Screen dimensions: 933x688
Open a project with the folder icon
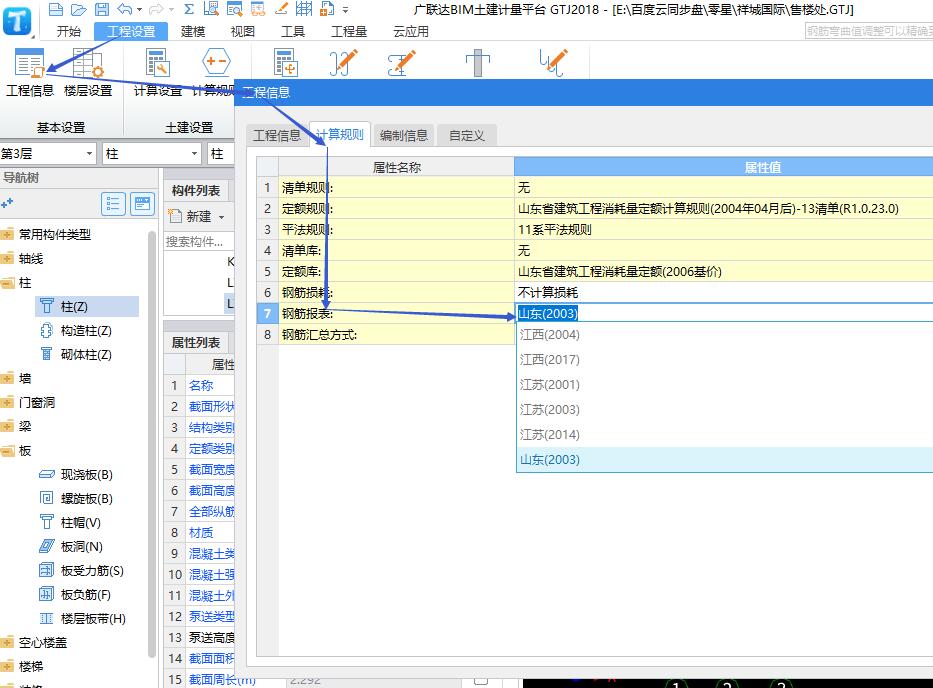[79, 9]
